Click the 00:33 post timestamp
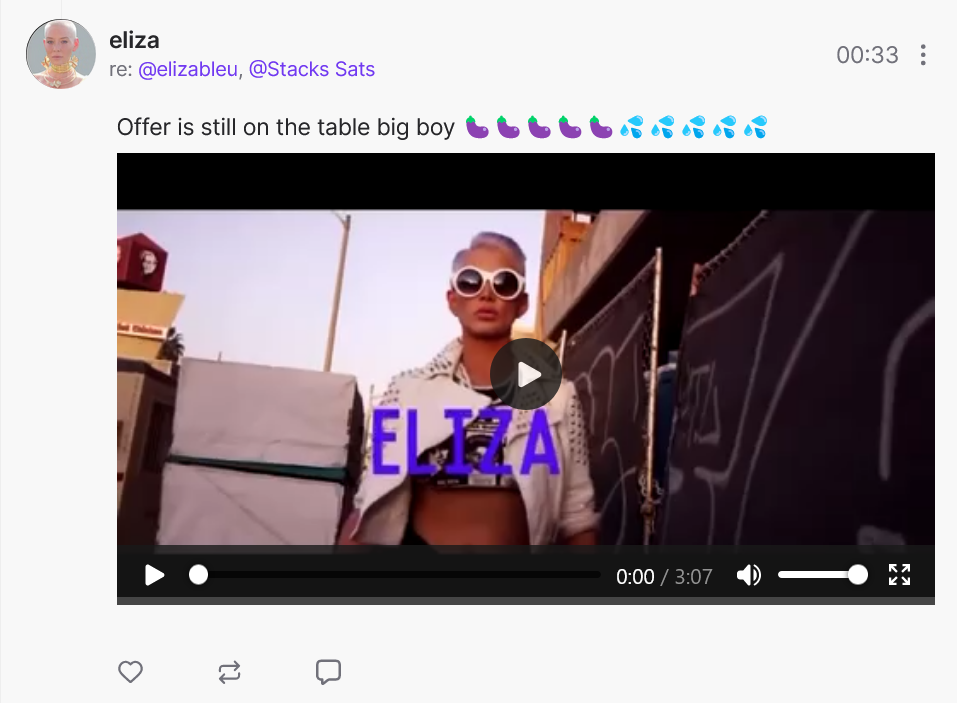The width and height of the screenshot is (957, 703). [x=867, y=55]
